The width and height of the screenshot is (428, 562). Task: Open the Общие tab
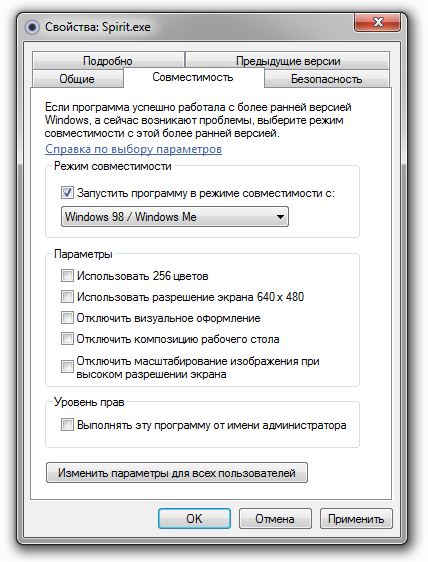(x=77, y=78)
